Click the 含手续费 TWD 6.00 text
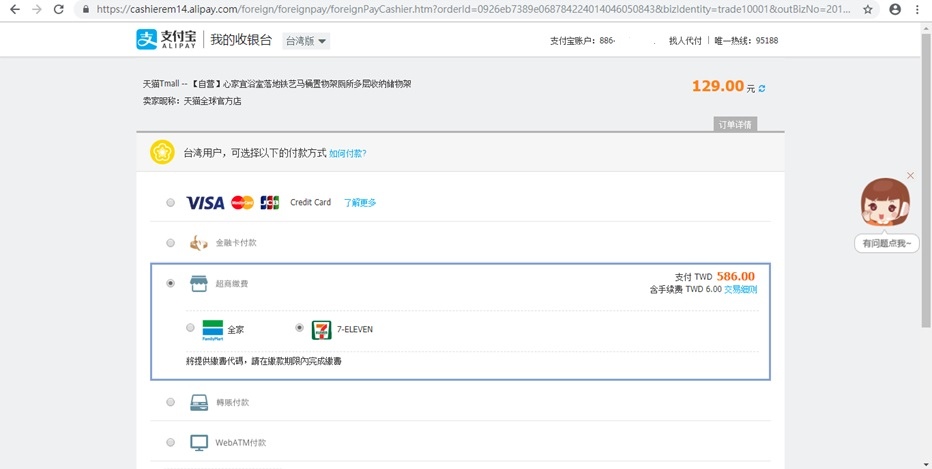Image resolution: width=932 pixels, height=469 pixels. tap(686, 289)
